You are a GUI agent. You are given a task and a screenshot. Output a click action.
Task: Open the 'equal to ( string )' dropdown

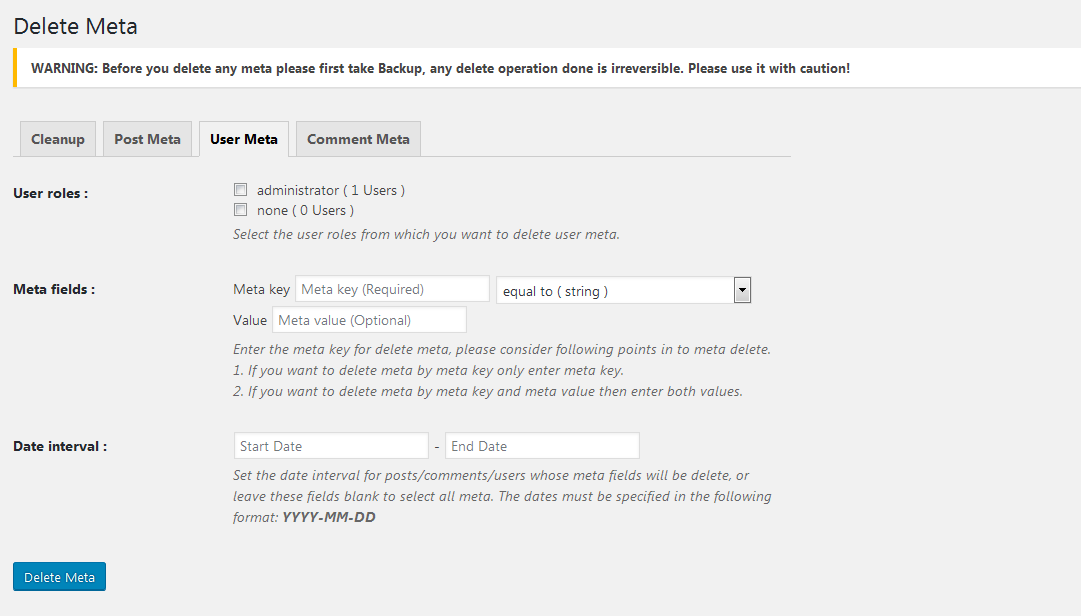point(623,291)
